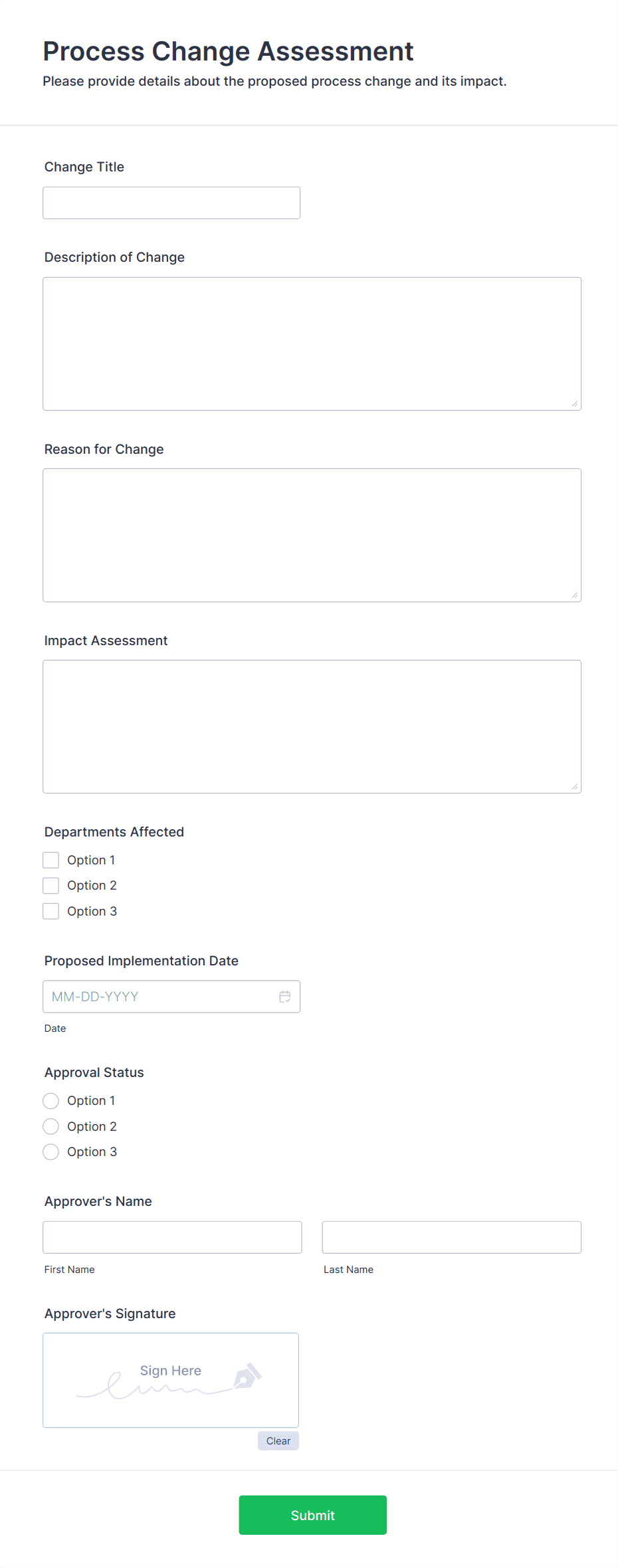Check Option 2 under Departments Affected
This screenshot has width=618, height=1568.
pyautogui.click(x=51, y=885)
